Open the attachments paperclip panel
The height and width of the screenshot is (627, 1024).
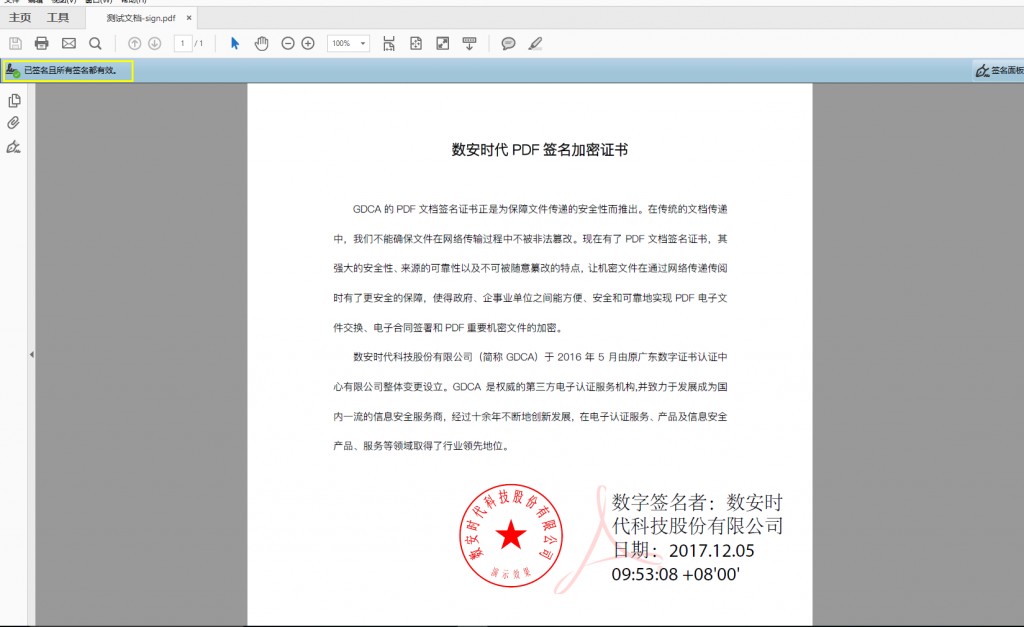click(14, 123)
